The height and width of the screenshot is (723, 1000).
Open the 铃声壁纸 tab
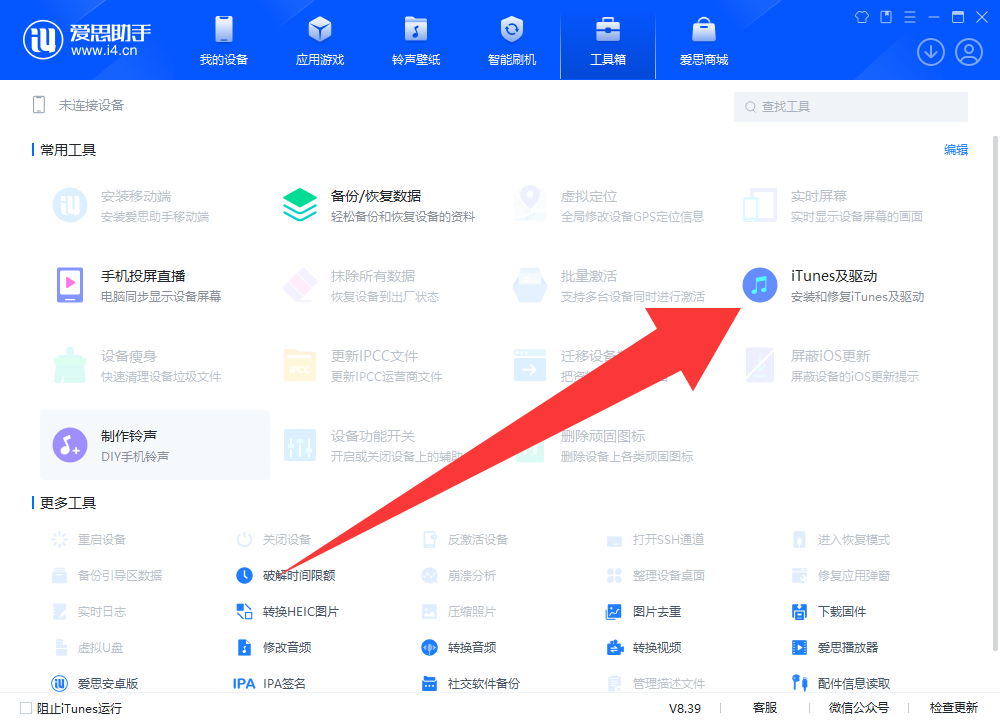(x=416, y=40)
